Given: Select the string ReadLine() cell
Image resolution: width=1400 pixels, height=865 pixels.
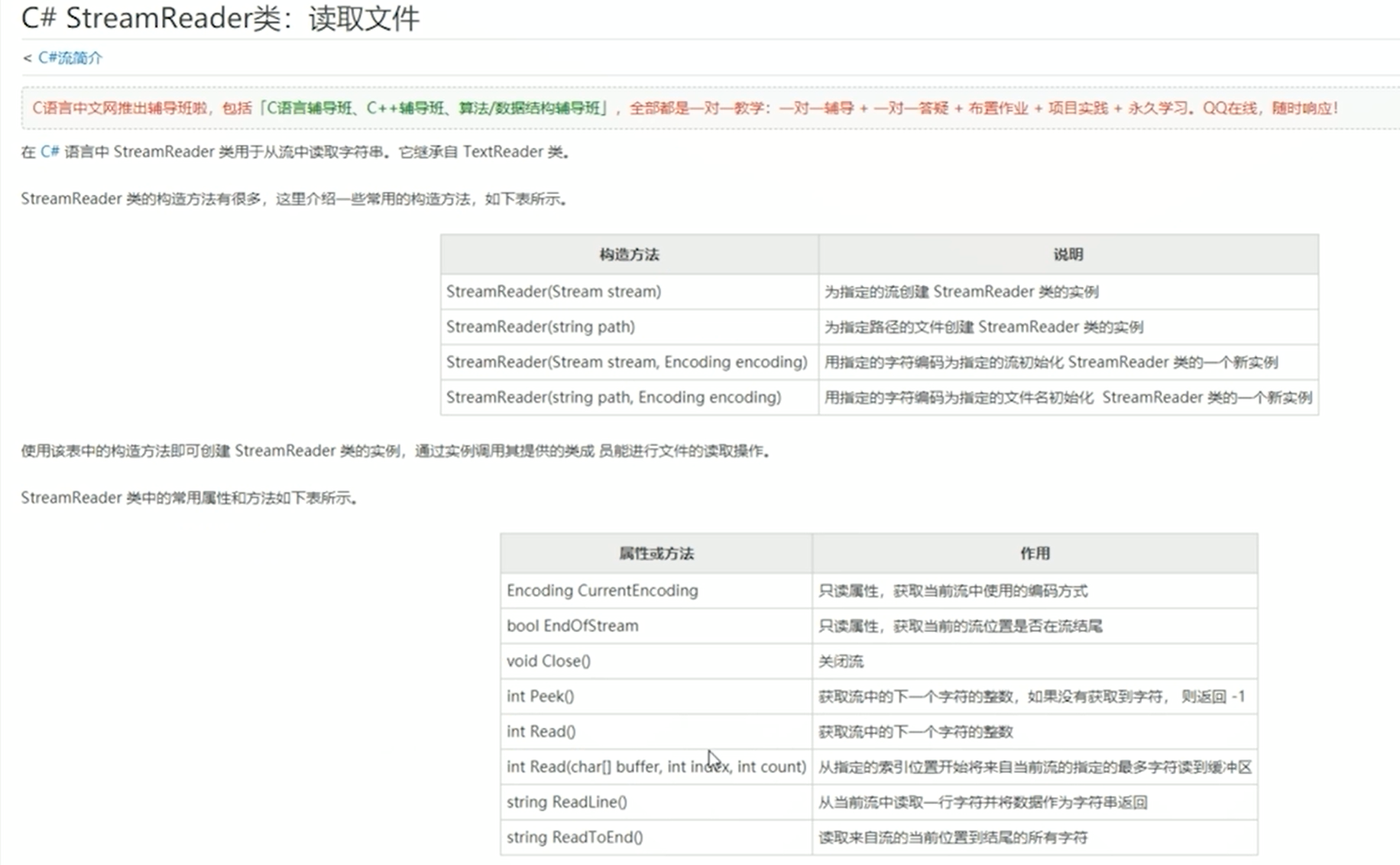Looking at the screenshot, I should pyautogui.click(x=656, y=801).
